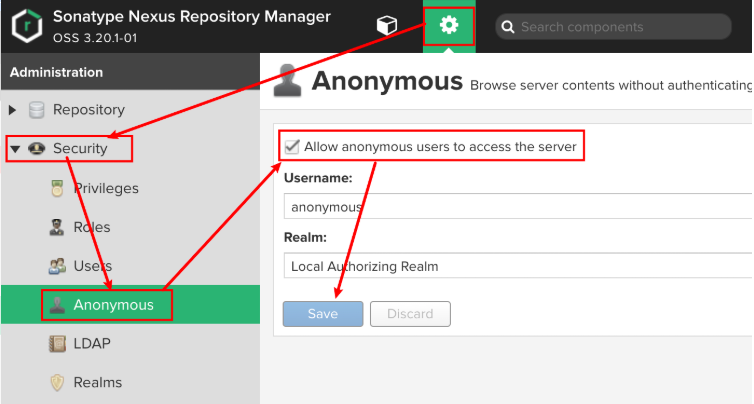Click the Administration panel header
The image size is (754, 404).
coord(130,72)
